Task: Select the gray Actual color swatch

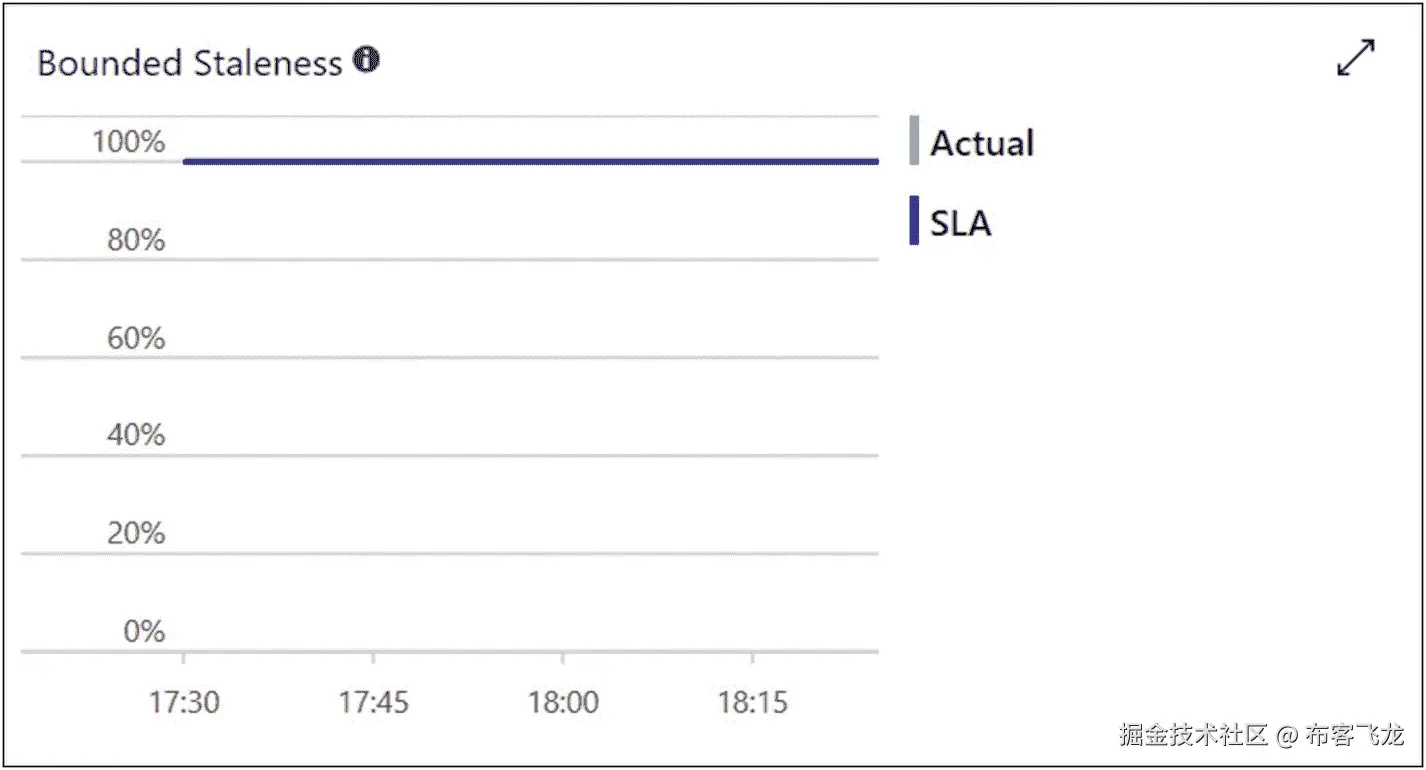Action: click(914, 140)
